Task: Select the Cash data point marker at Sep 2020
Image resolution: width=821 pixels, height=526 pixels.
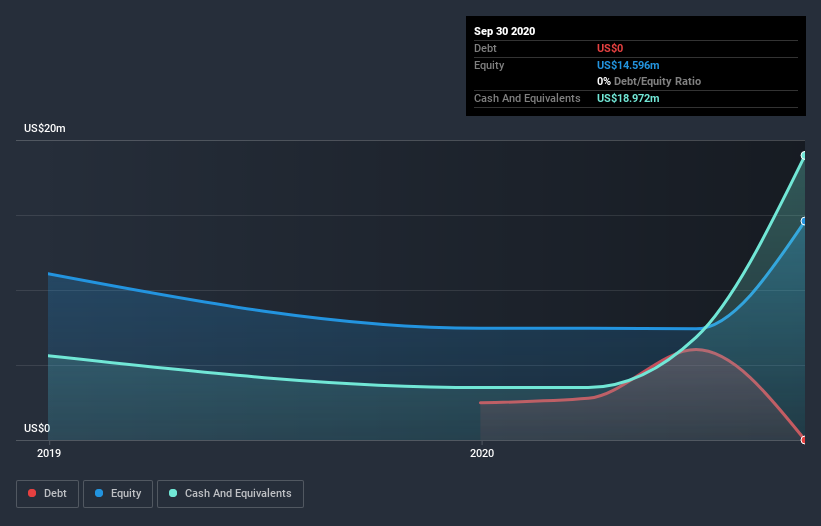Action: (804, 155)
